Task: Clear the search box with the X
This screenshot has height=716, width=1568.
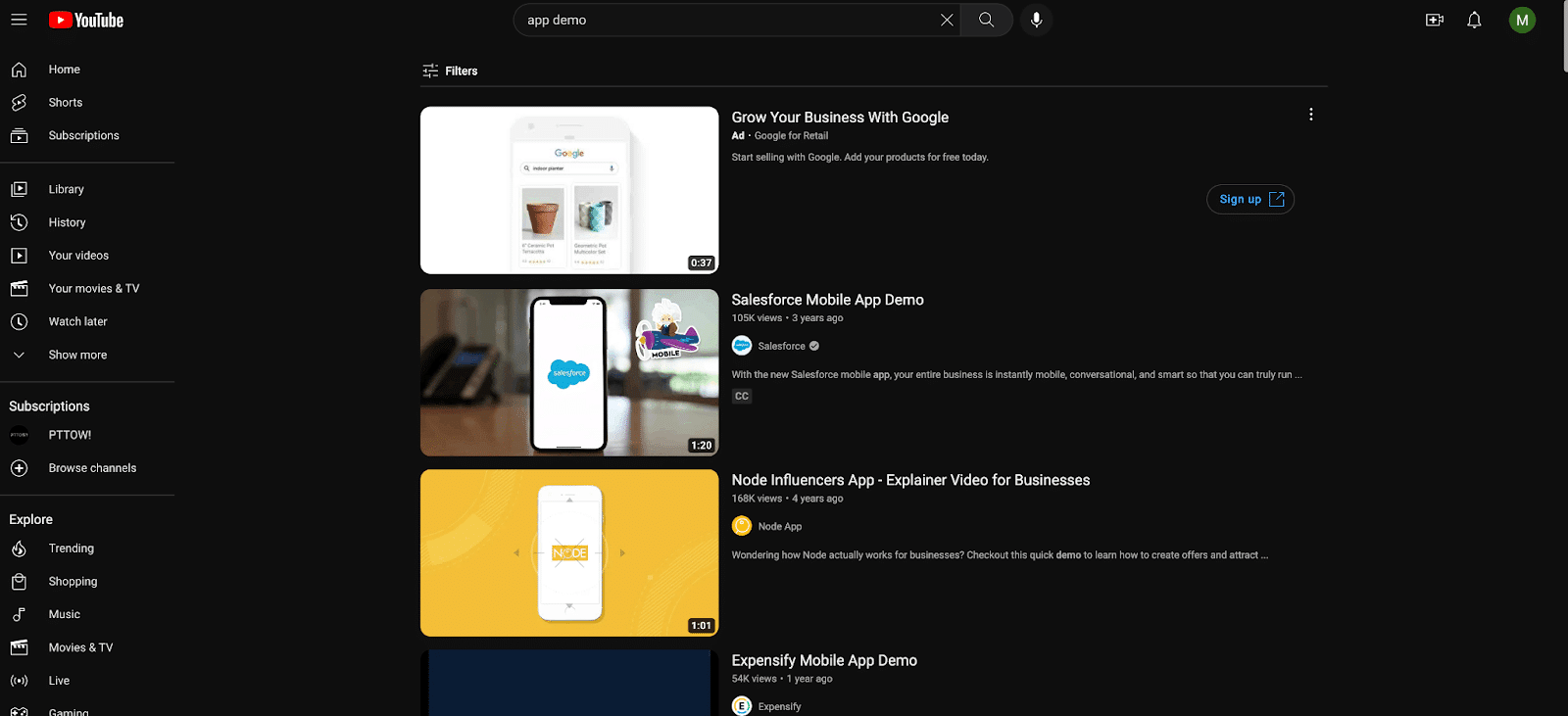Action: [947, 20]
